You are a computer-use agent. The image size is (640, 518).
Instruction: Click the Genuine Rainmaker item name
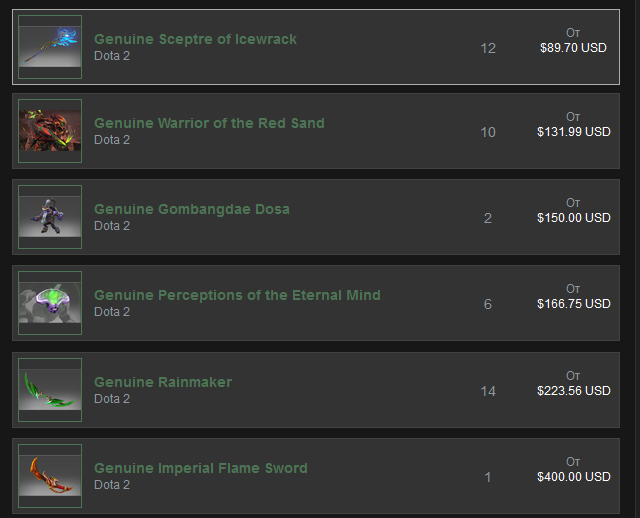coord(163,382)
